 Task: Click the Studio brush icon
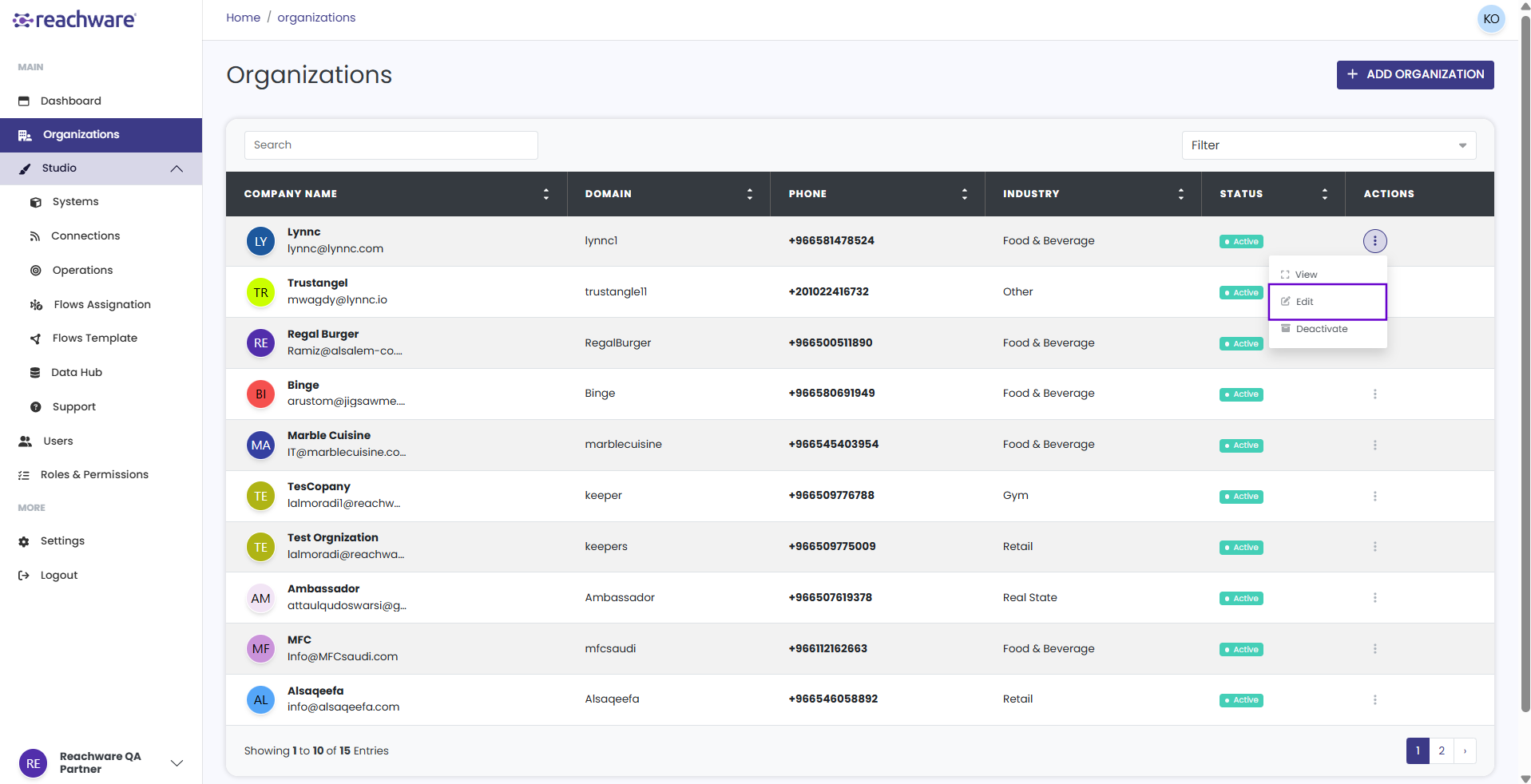(x=25, y=168)
